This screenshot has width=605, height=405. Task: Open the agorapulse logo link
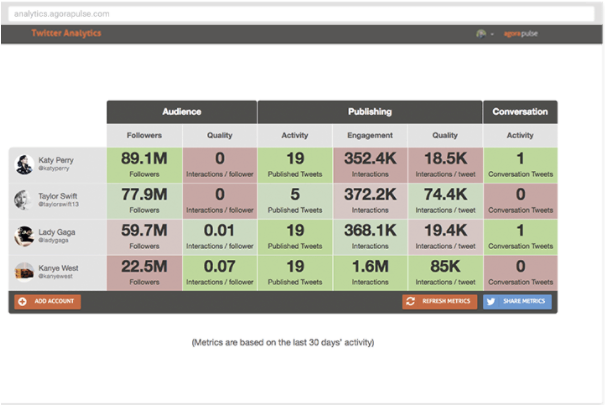pos(521,34)
